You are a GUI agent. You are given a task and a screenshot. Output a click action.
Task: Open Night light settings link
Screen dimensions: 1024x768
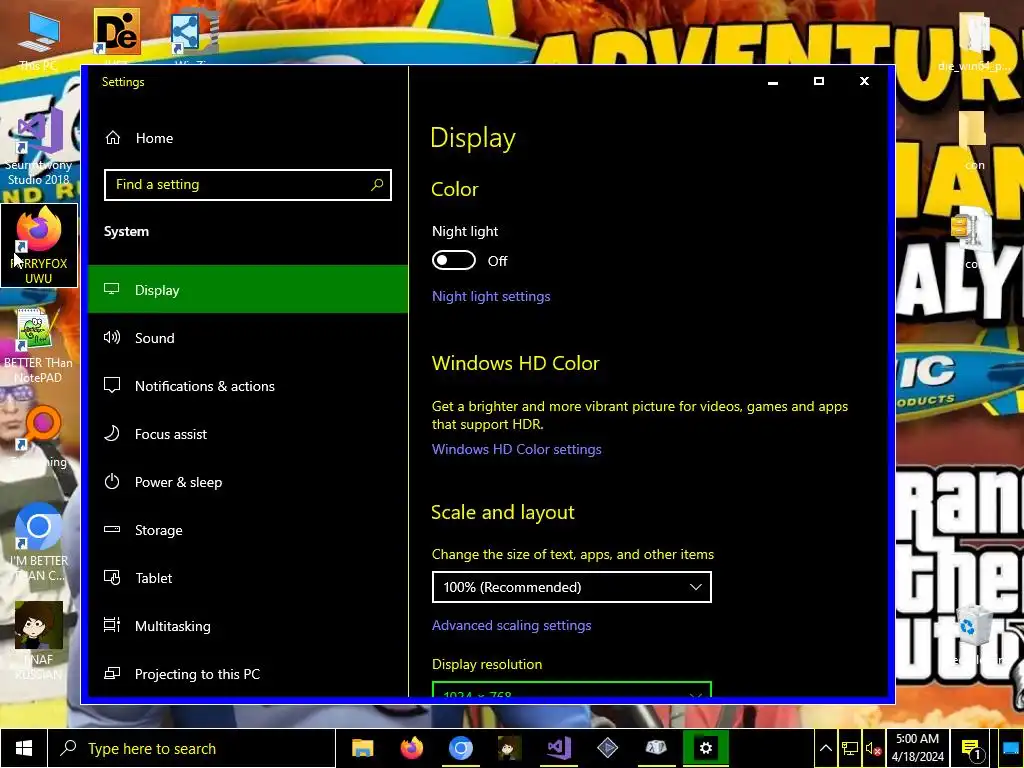coord(491,296)
